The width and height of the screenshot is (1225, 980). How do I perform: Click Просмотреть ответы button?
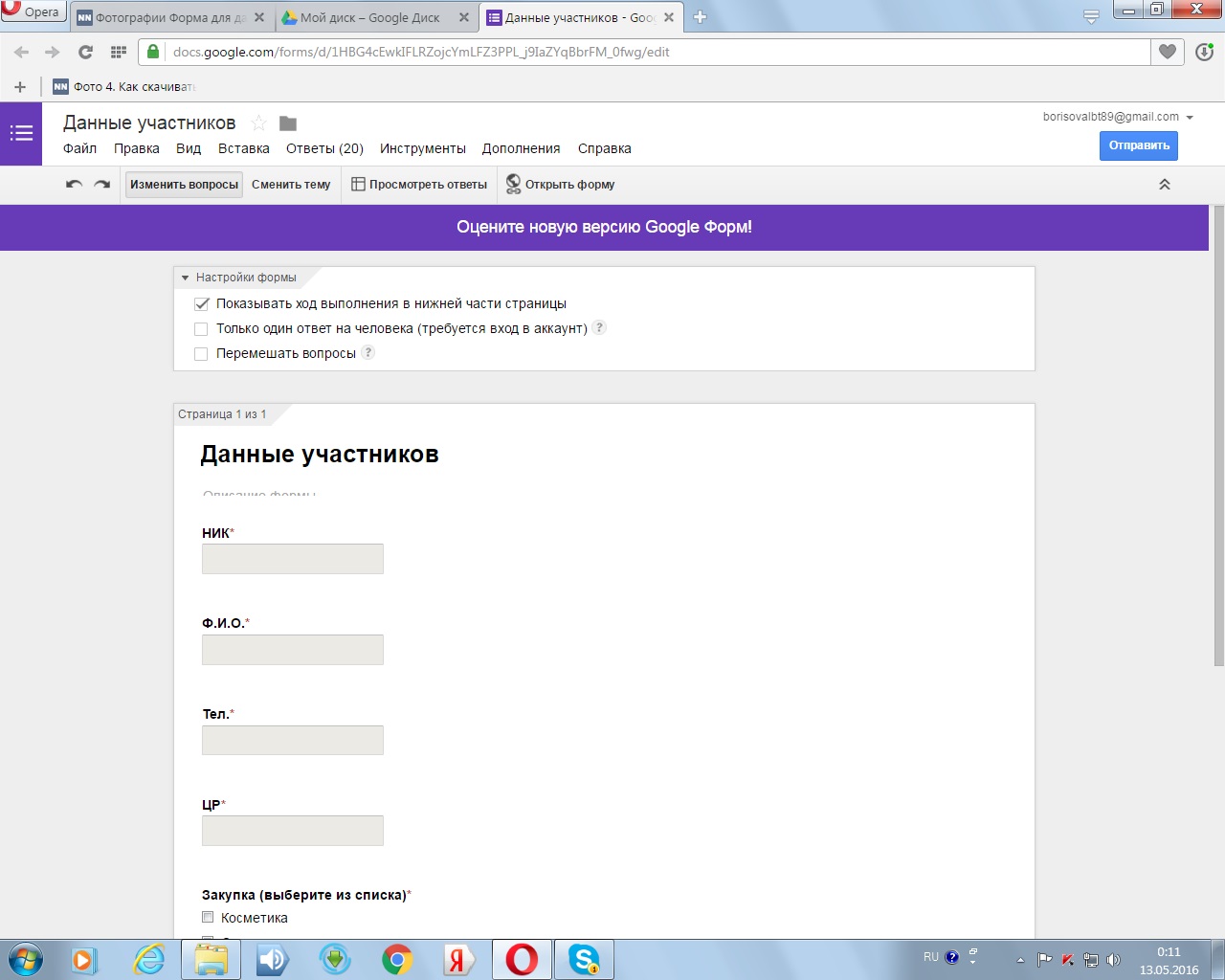pyautogui.click(x=419, y=184)
